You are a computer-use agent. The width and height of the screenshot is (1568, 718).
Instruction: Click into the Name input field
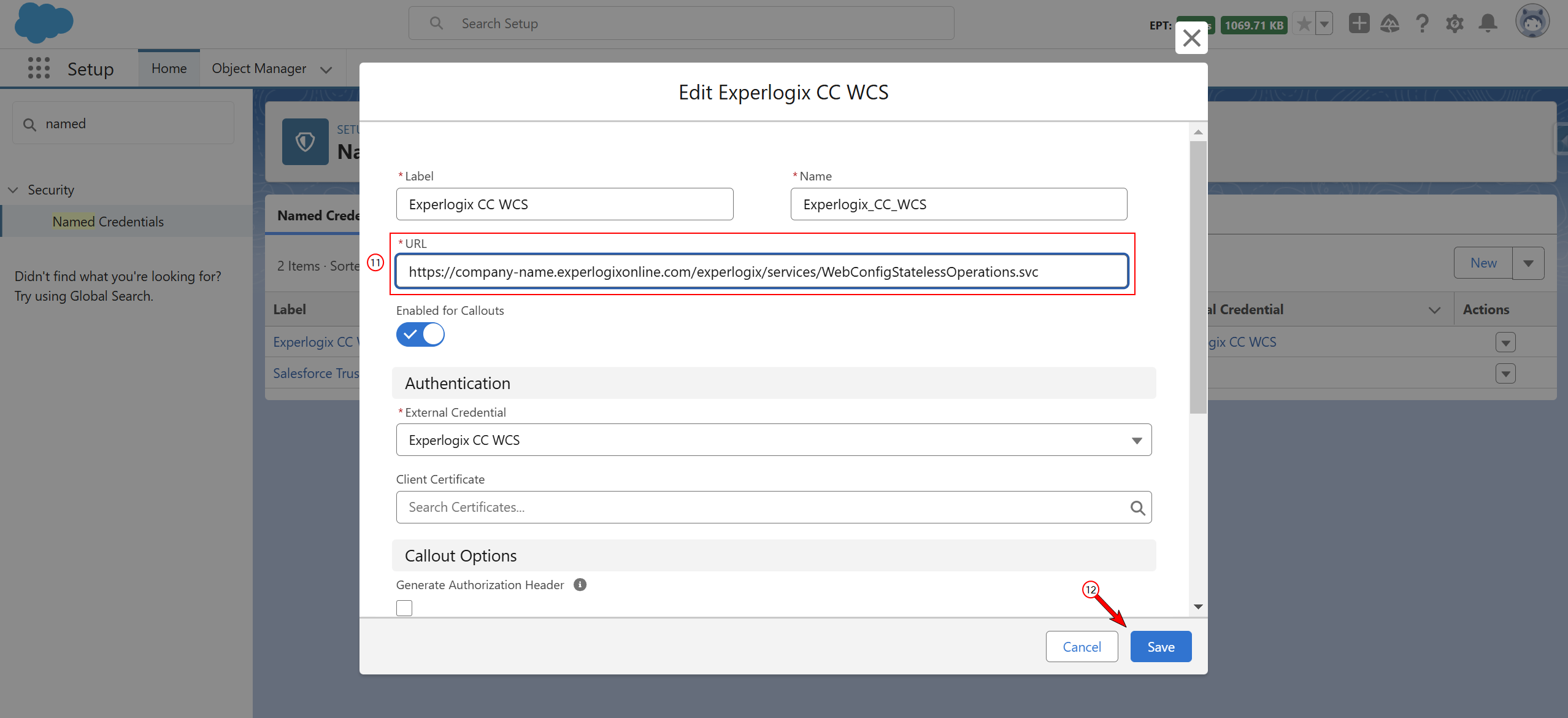pos(958,204)
